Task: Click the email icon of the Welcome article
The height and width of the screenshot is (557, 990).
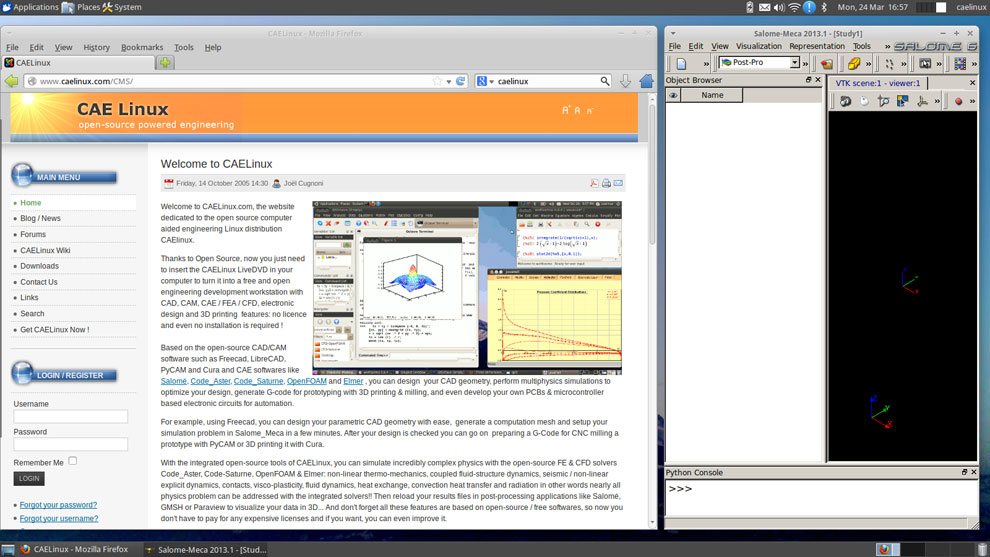Action: tap(618, 183)
